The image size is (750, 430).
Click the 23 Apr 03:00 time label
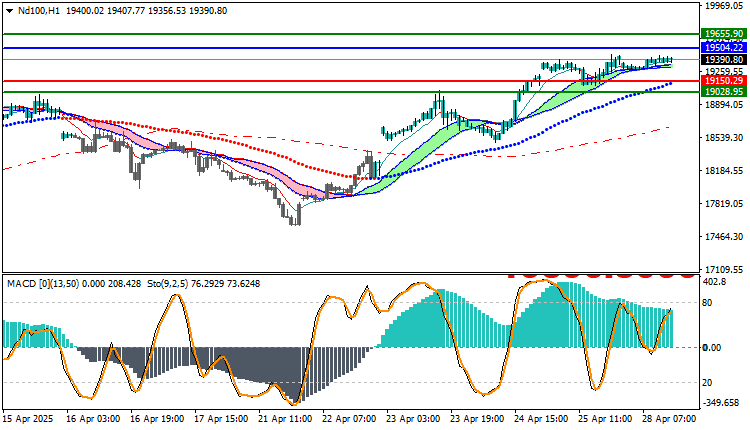pyautogui.click(x=413, y=419)
